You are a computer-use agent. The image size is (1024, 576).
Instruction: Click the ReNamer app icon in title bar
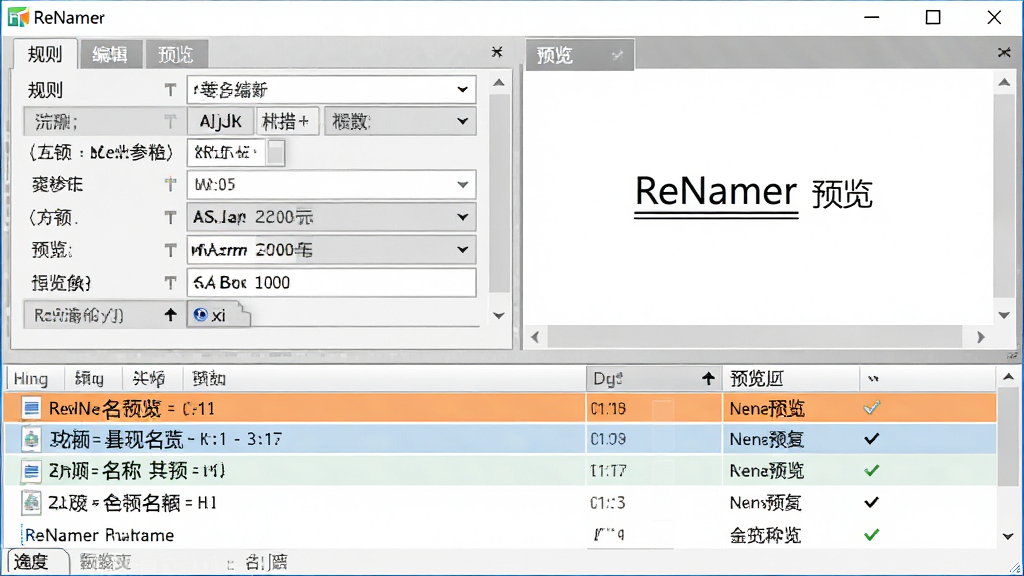18,17
